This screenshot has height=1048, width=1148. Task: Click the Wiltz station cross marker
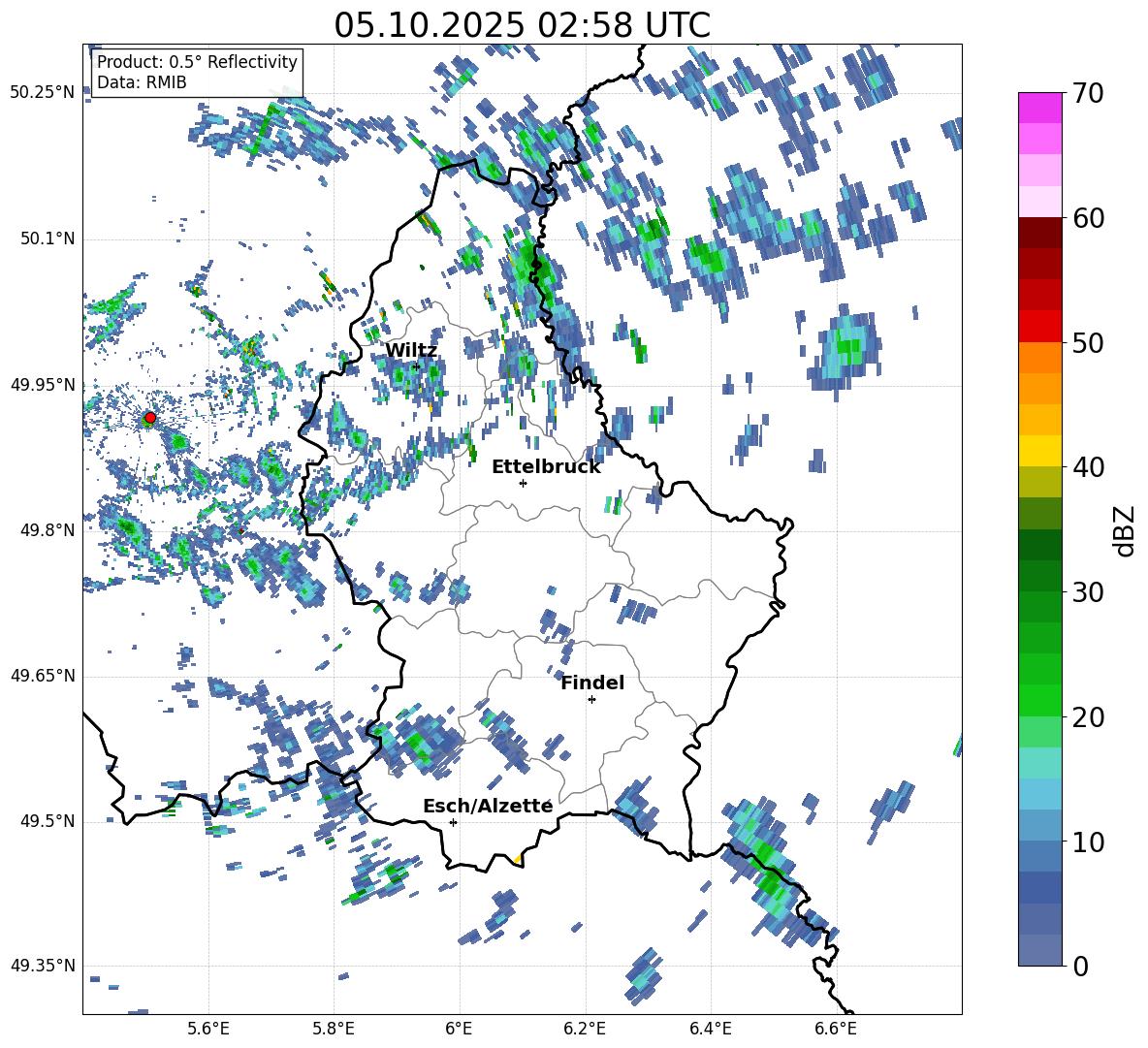pyautogui.click(x=416, y=366)
